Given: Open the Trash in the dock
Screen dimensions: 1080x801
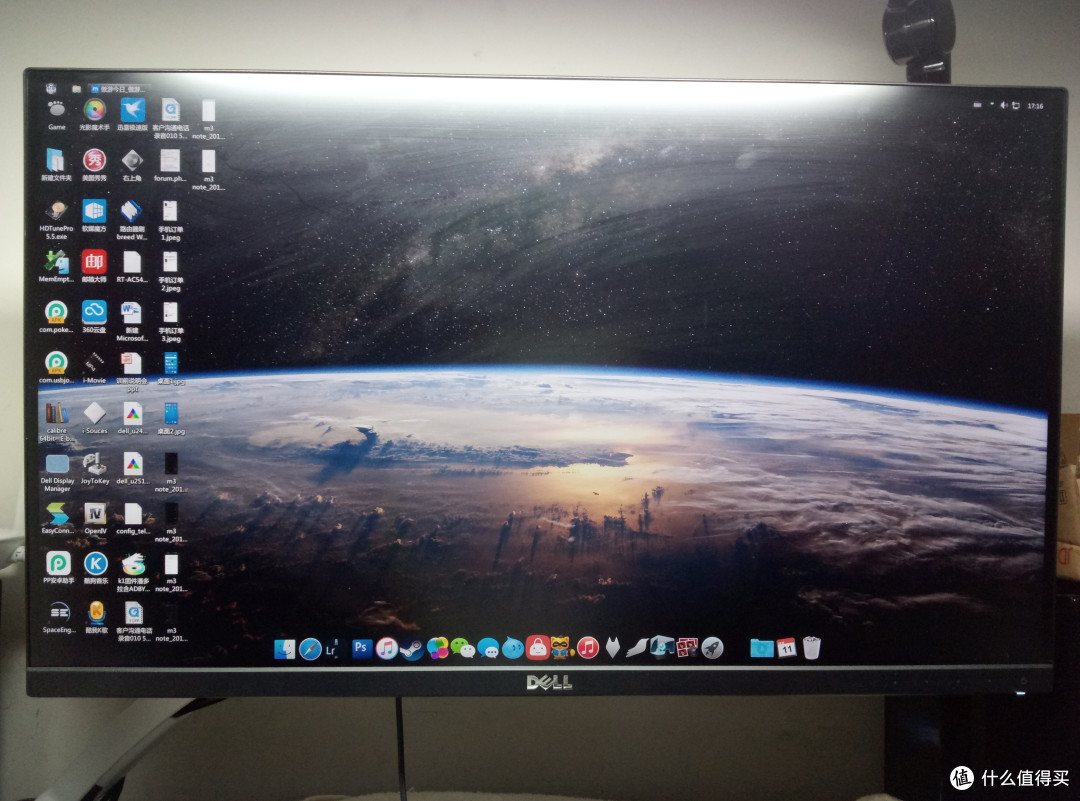Looking at the screenshot, I should tap(811, 648).
